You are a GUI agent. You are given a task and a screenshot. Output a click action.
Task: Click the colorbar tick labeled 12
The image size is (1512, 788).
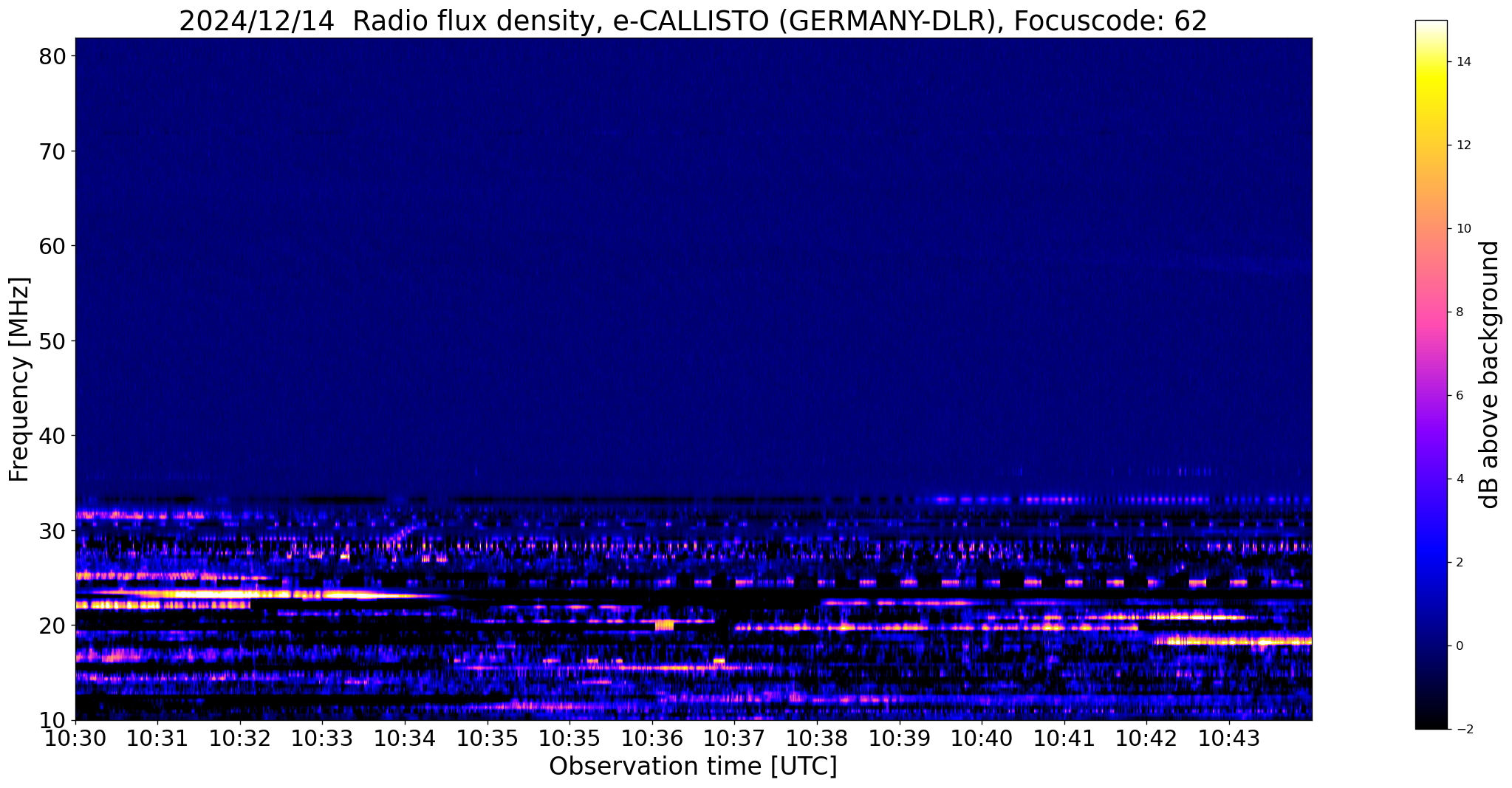pos(1463,145)
